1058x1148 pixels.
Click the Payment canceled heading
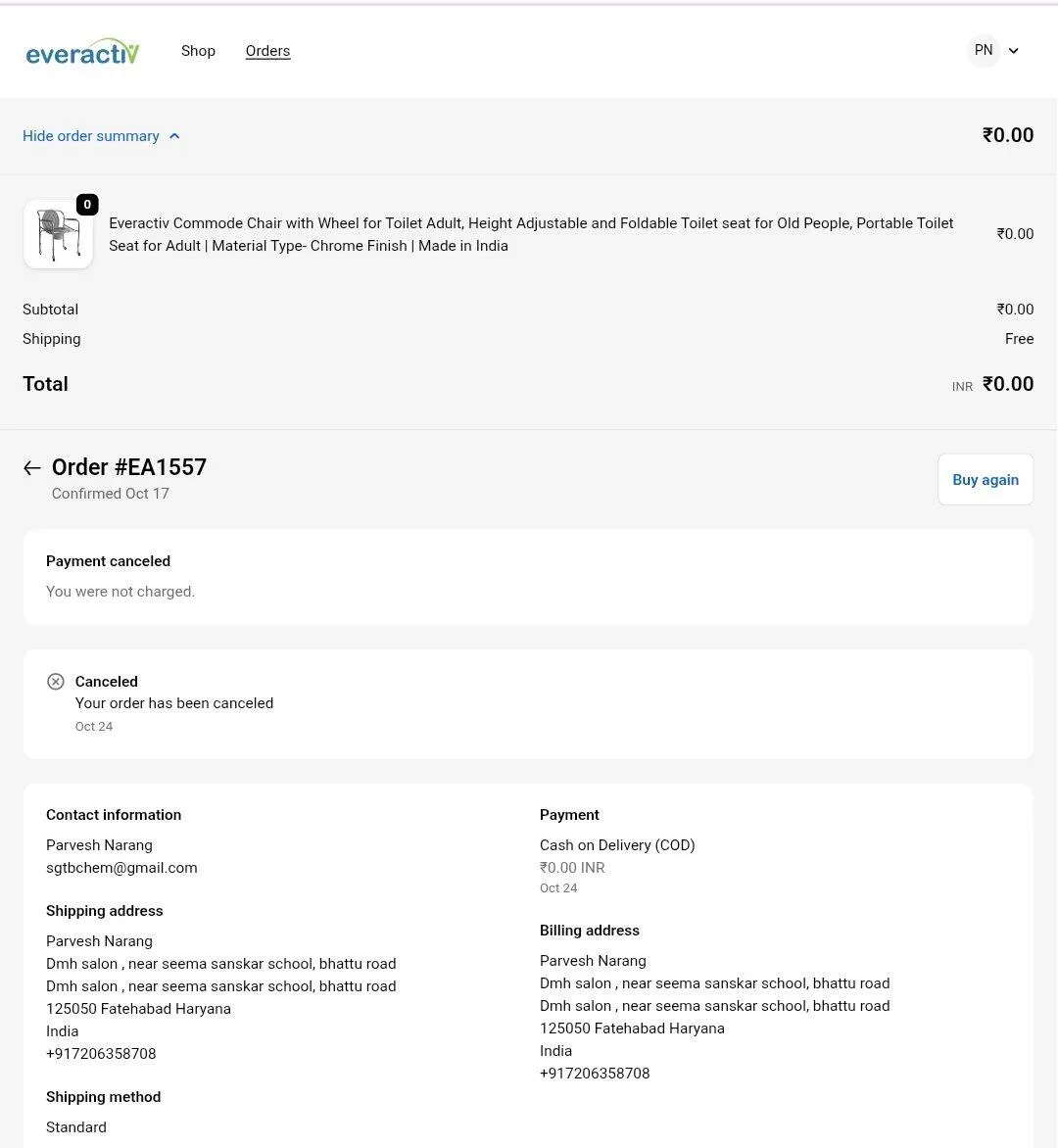[108, 561]
